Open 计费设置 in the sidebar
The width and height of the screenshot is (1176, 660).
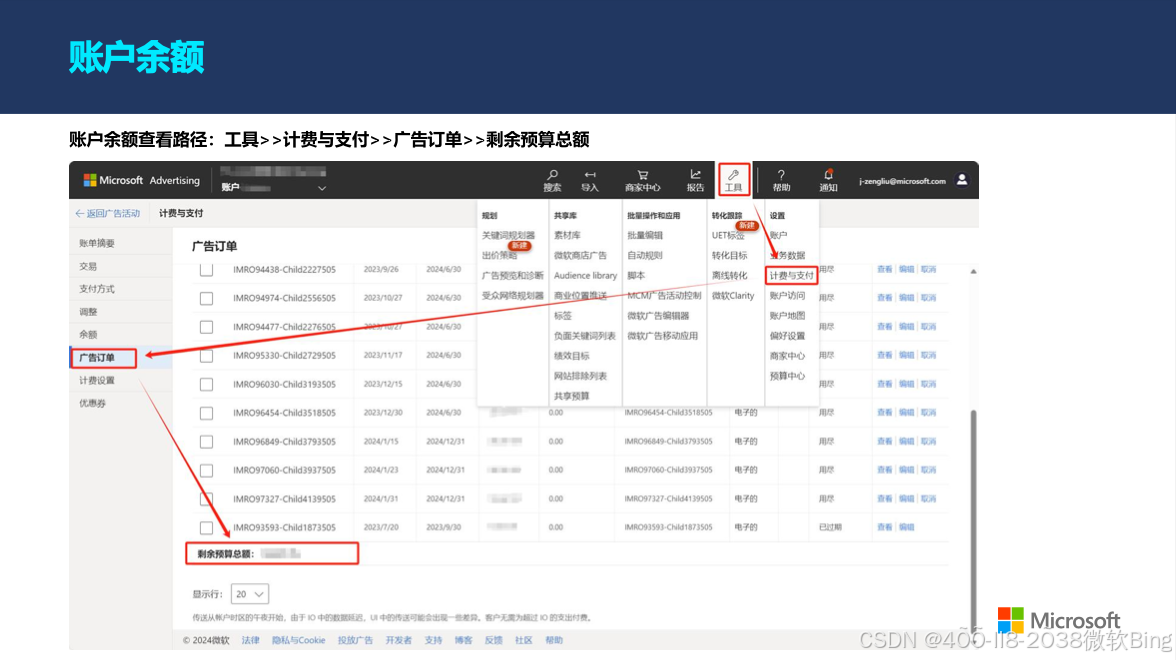[x=97, y=380]
